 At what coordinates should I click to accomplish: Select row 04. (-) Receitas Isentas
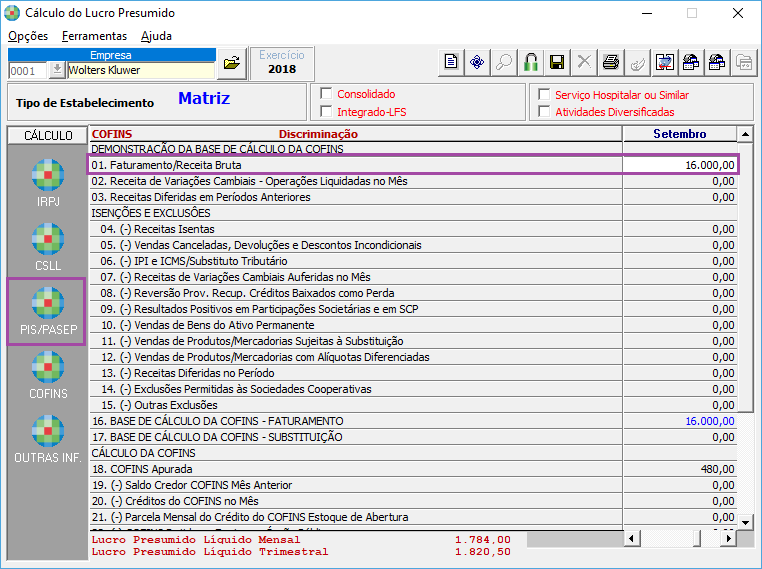[x=356, y=229]
